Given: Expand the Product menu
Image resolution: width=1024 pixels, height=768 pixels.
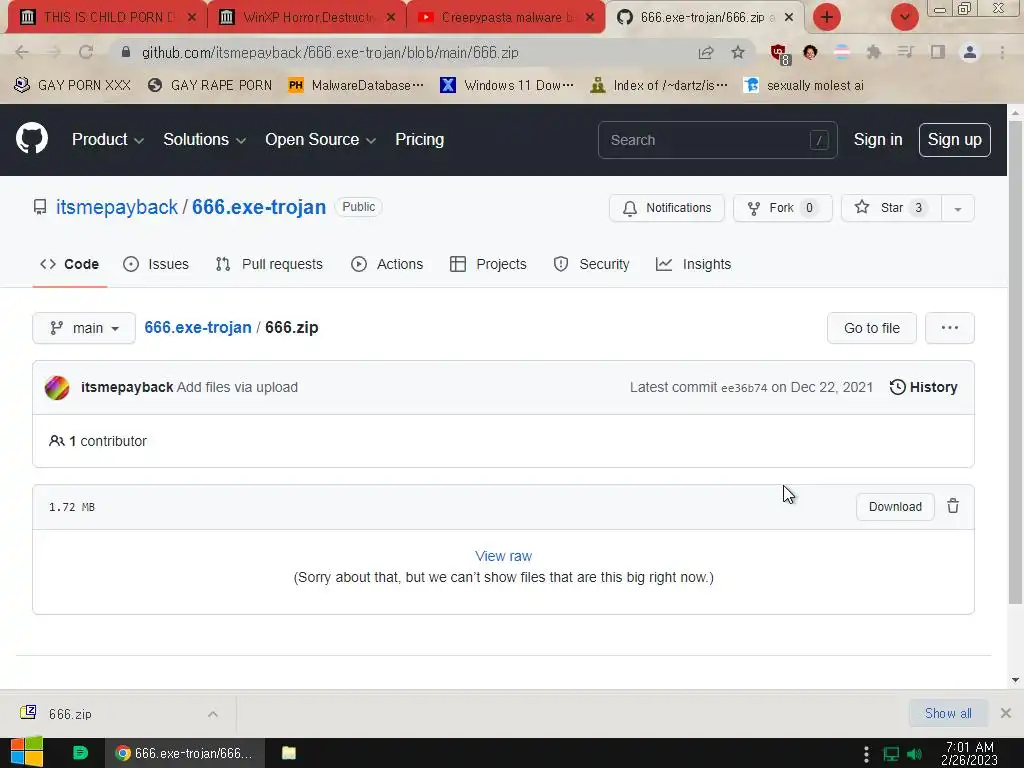Looking at the screenshot, I should point(108,140).
